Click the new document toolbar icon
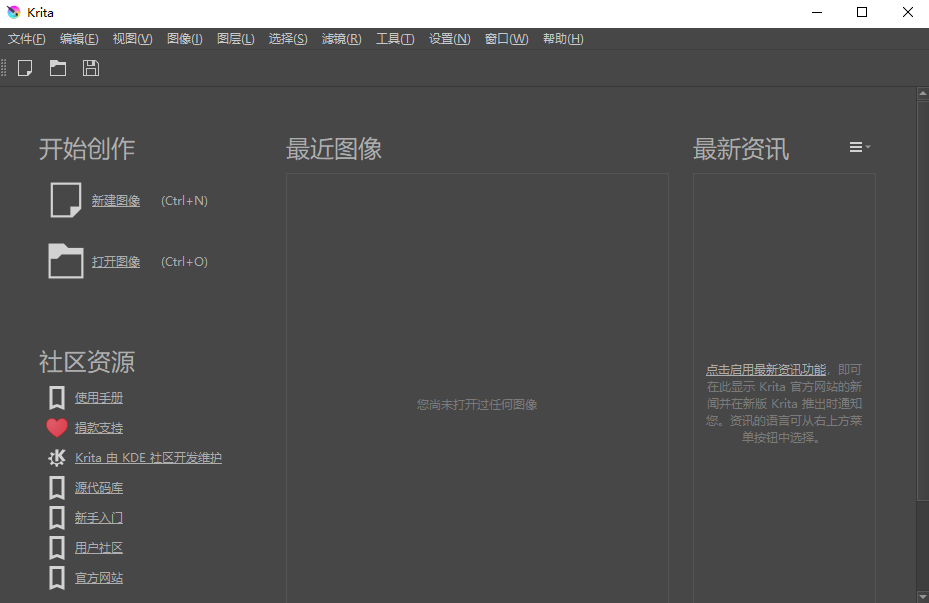The image size is (929, 603). coord(26,68)
